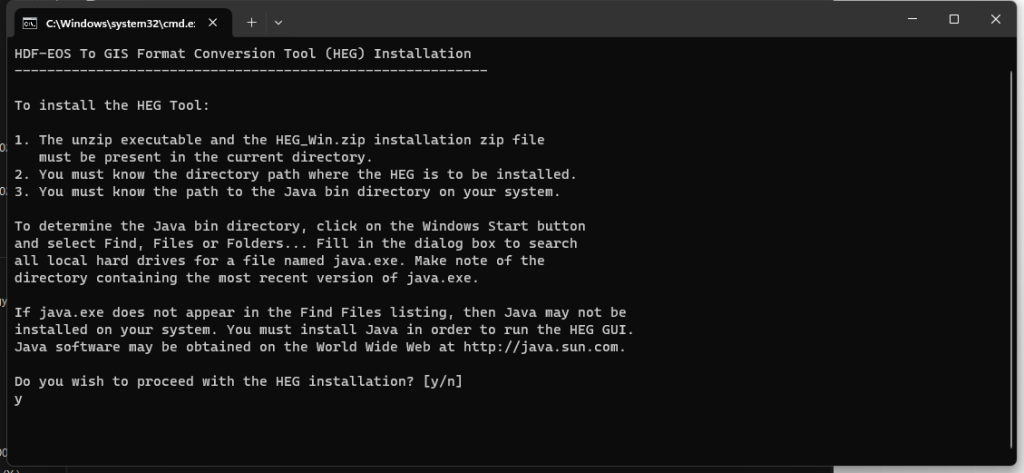Click the cmd icon in the tab
1024x473 pixels.
[x=29, y=23]
